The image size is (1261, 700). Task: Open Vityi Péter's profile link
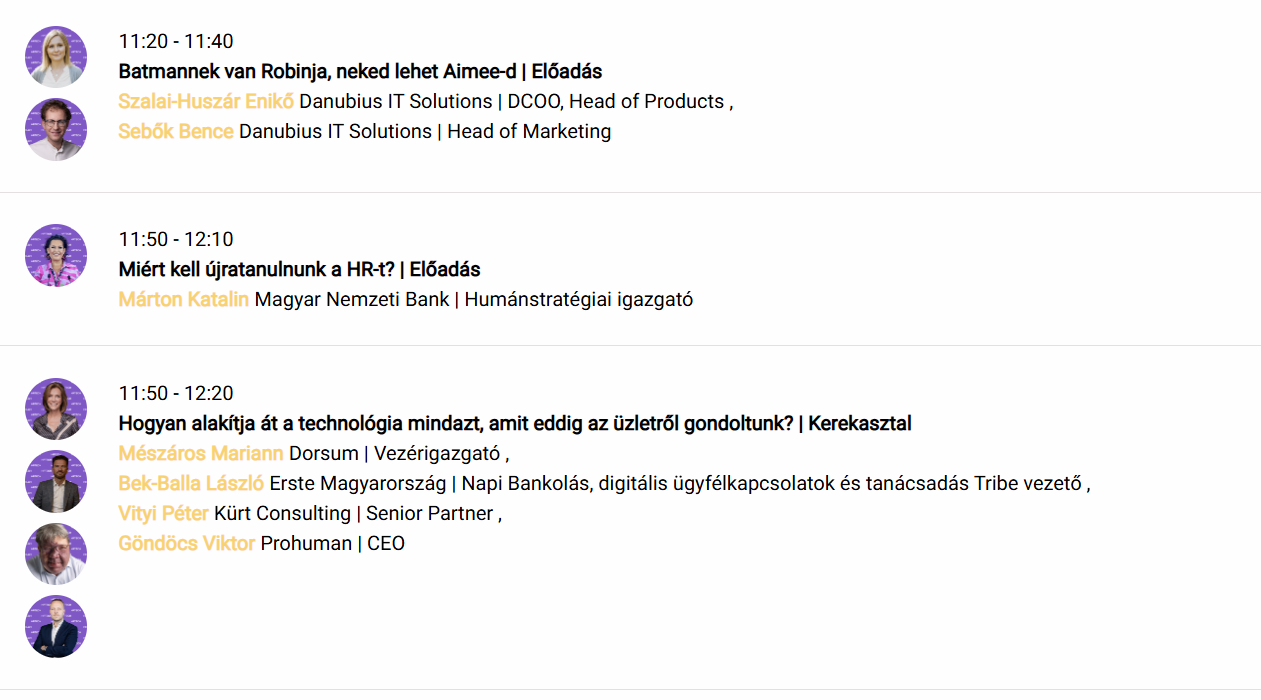coord(163,514)
